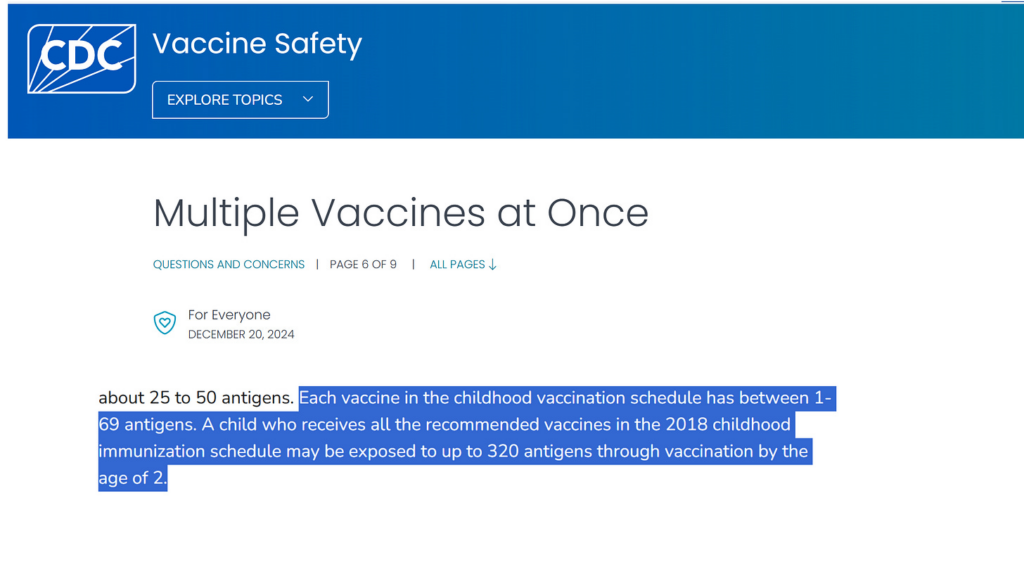Click the December 20, 2024 date
The width and height of the screenshot is (1024, 584).
point(240,334)
